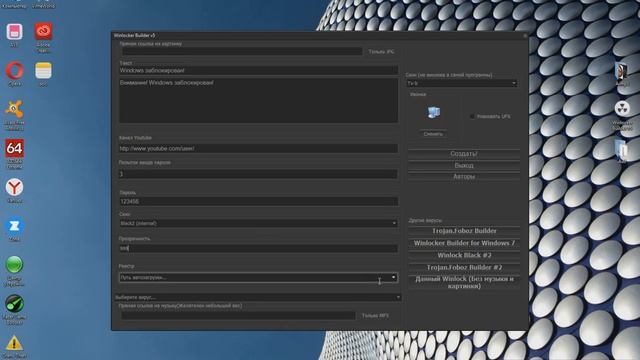The height and width of the screenshot is (360, 640).
Task: Launch the Opera browser desktop icon
Action: 14,71
